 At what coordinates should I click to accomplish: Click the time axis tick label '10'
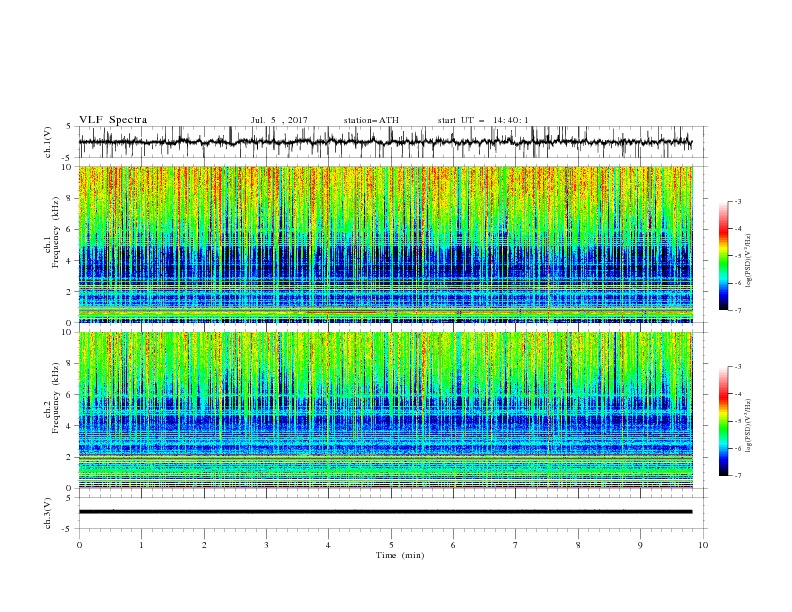click(x=703, y=545)
